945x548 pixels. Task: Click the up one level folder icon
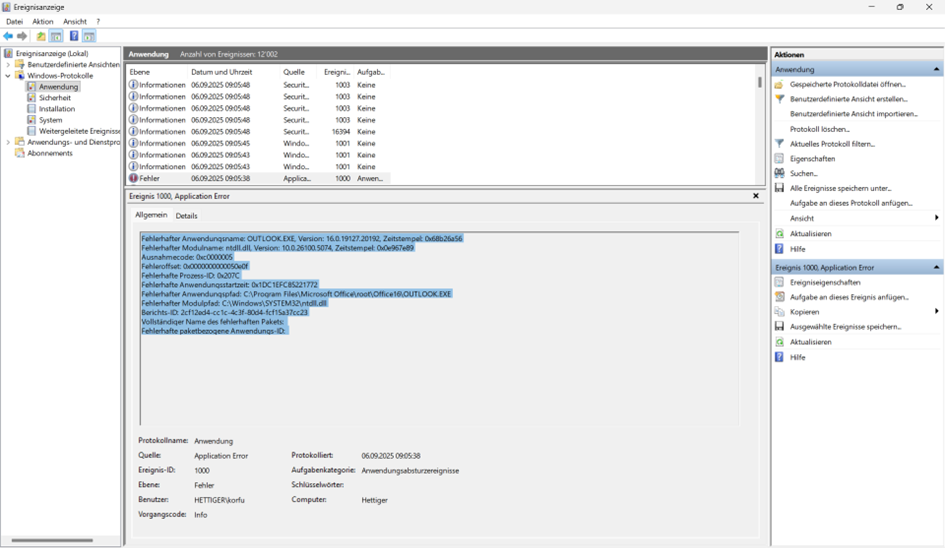pos(40,36)
